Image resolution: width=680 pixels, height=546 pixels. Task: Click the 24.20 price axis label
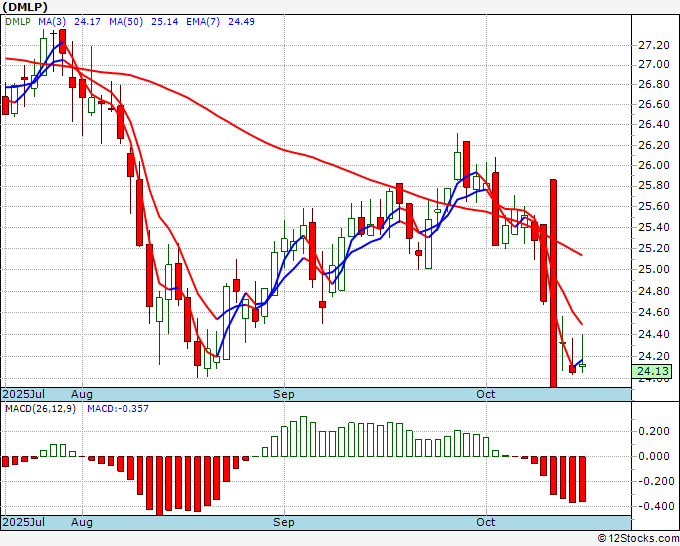point(654,356)
